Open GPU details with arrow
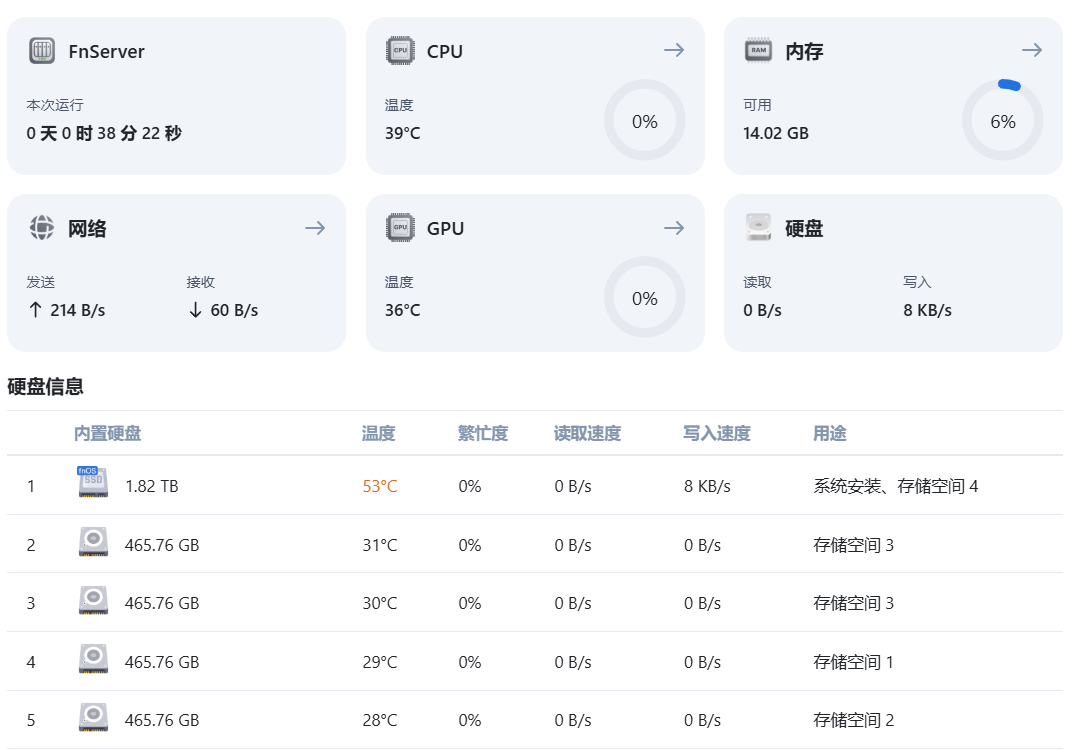The width and height of the screenshot is (1066, 751). coord(674,228)
